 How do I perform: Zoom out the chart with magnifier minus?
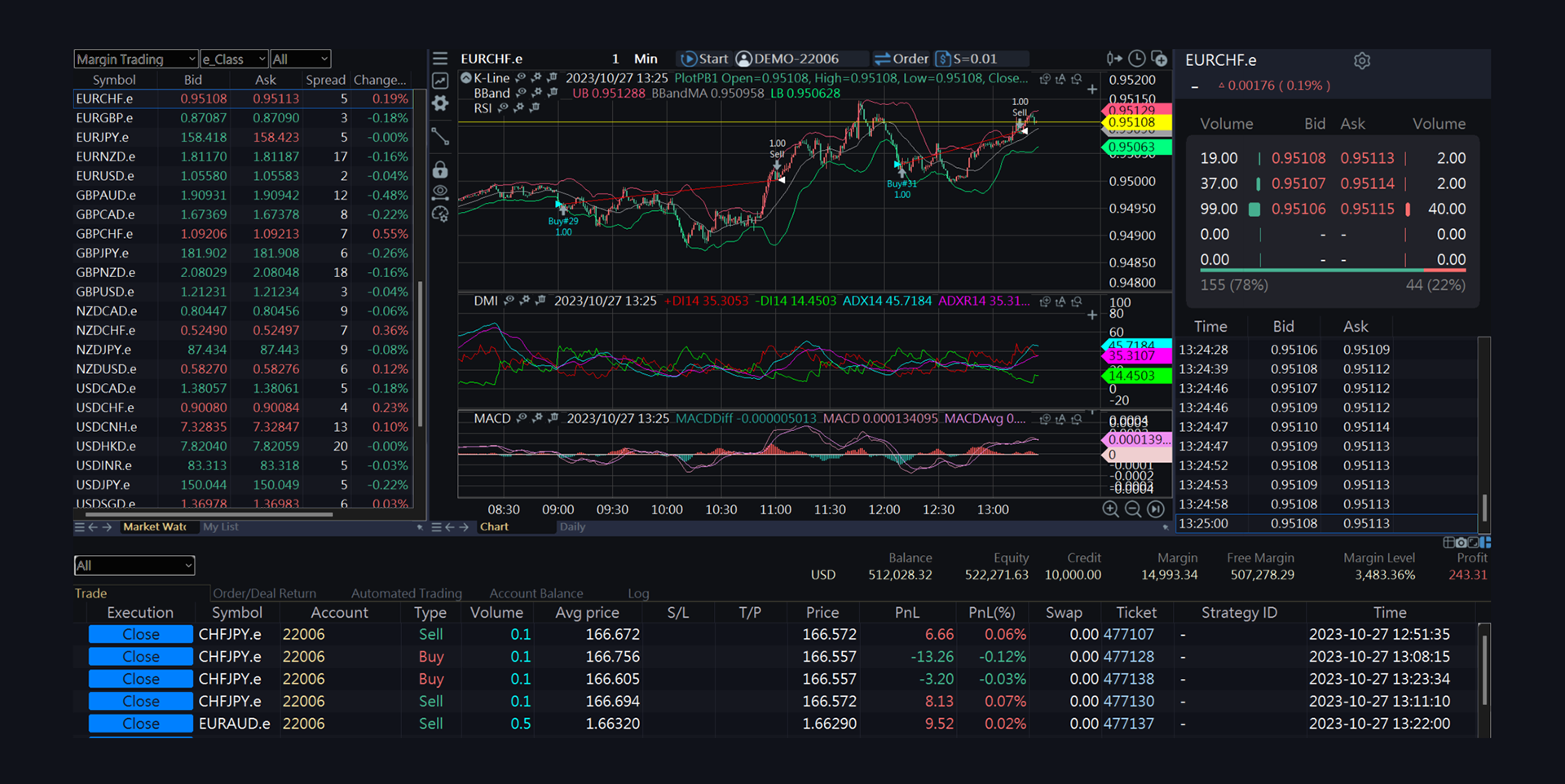[1133, 509]
